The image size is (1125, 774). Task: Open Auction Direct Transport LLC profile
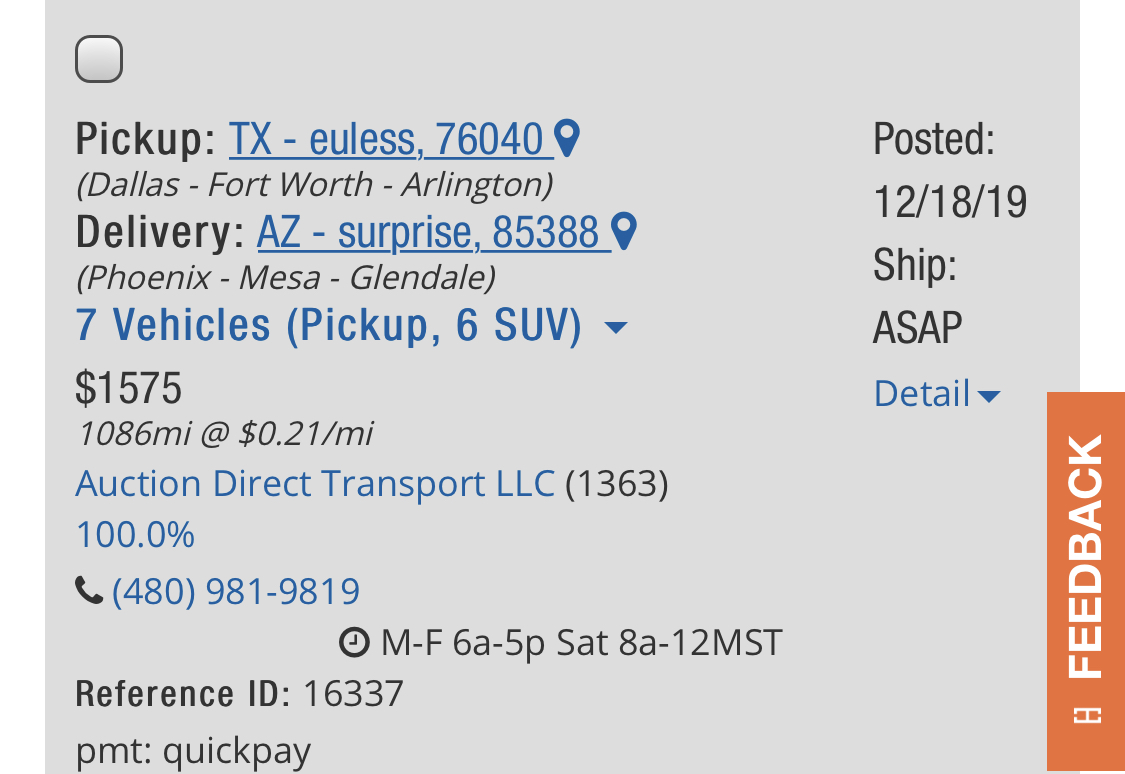(x=315, y=483)
